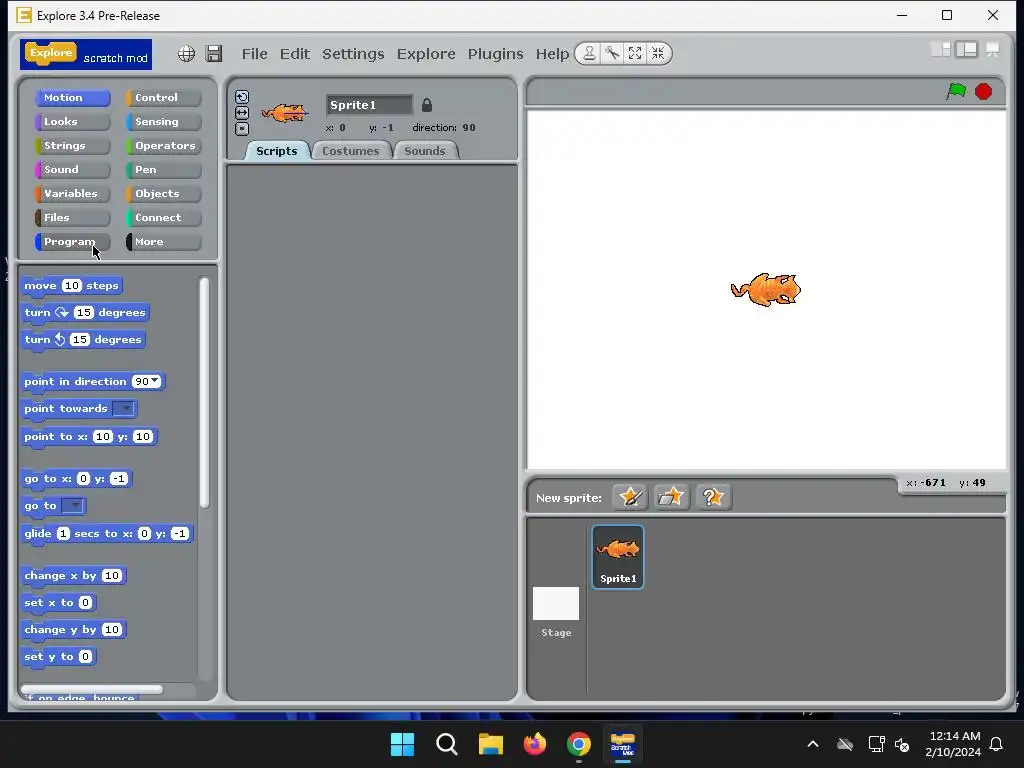This screenshot has width=1024, height=768.
Task: Open the point towards target dropdown
Action: point(124,409)
